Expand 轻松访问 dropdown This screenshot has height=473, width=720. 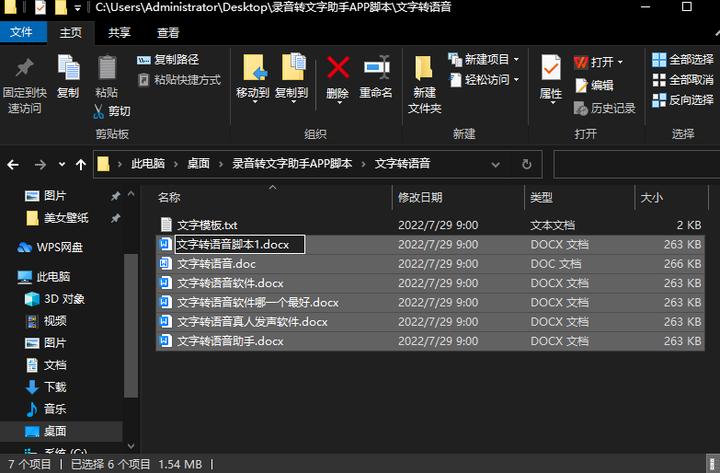pyautogui.click(x=517, y=79)
